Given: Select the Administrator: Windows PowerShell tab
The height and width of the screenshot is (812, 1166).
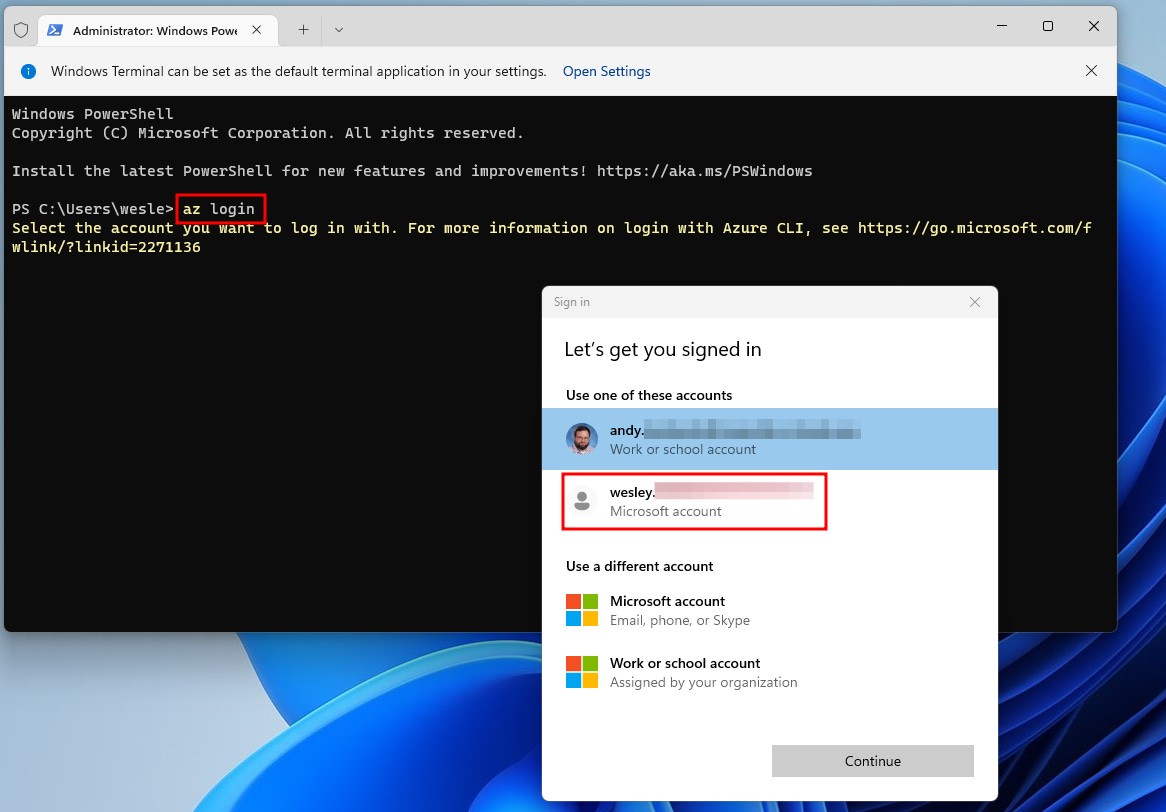Looking at the screenshot, I should tap(158, 30).
